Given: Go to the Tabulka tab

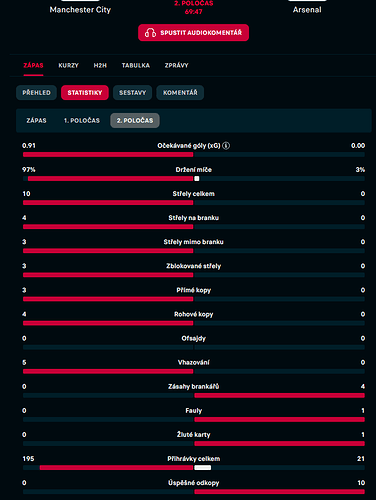Looking at the screenshot, I should (x=136, y=65).
